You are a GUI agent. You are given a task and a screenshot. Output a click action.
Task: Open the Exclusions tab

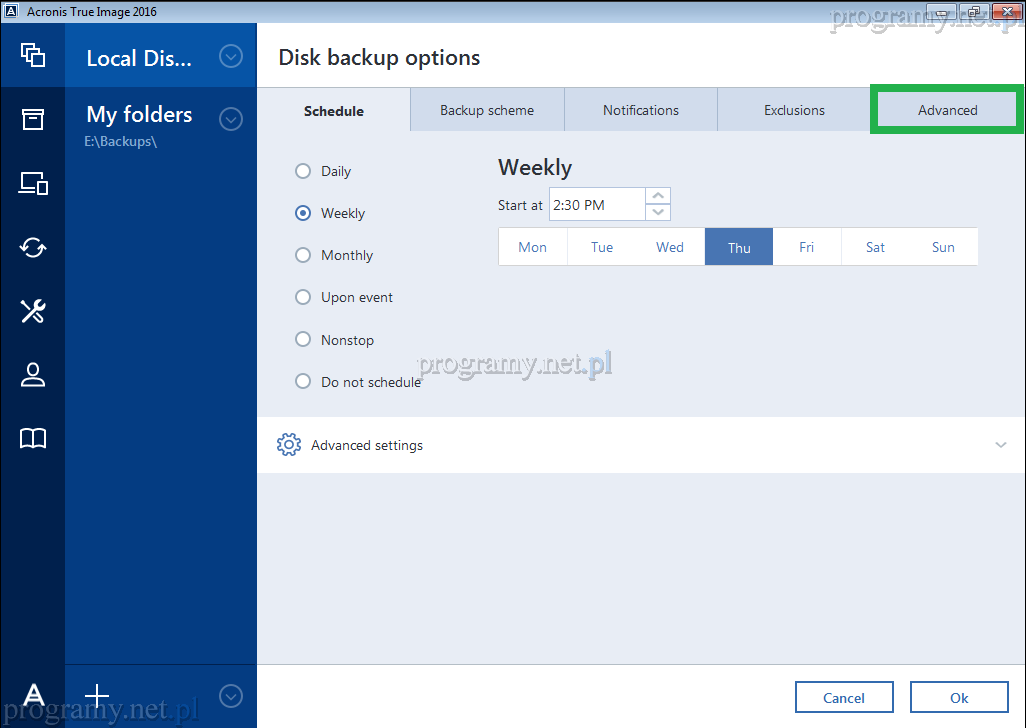[794, 110]
